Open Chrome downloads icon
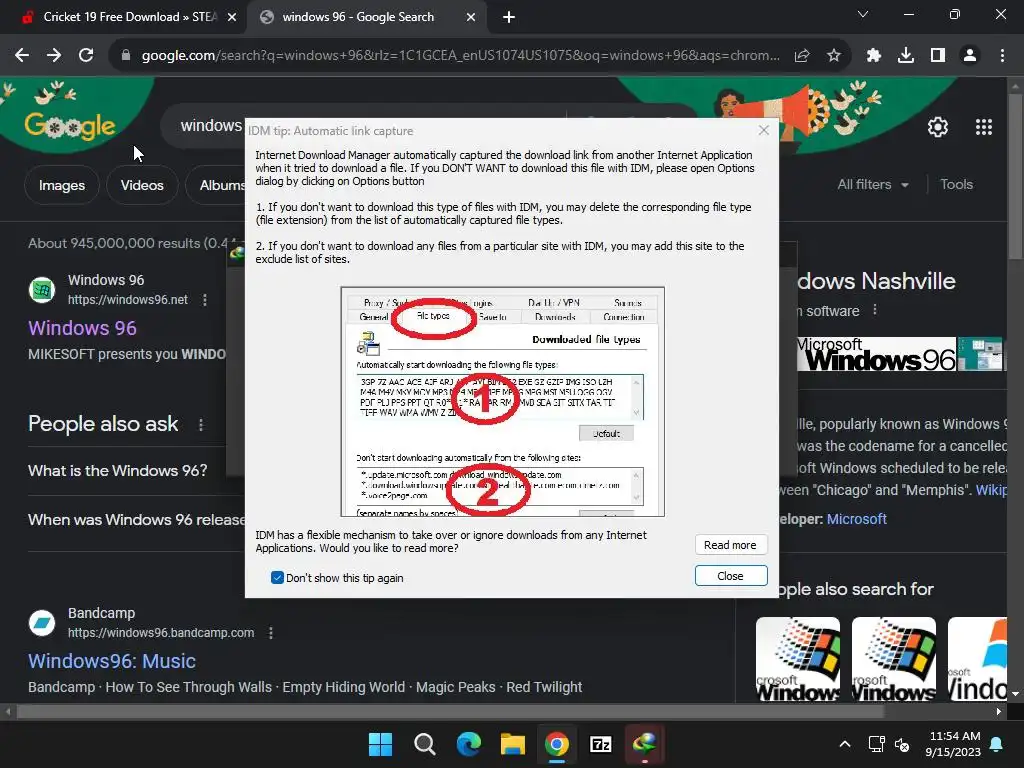Viewport: 1024px width, 768px height. tap(906, 56)
